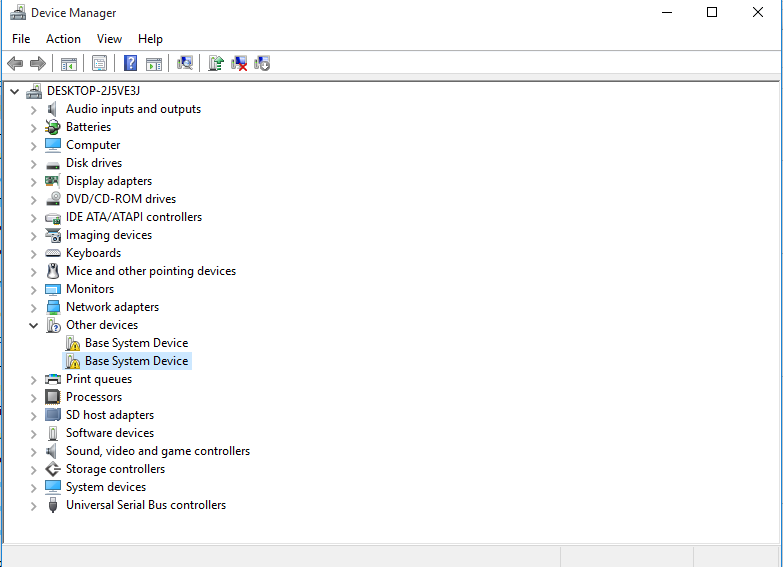
Task: Click the Mice pointing devices icon
Action: [52, 271]
